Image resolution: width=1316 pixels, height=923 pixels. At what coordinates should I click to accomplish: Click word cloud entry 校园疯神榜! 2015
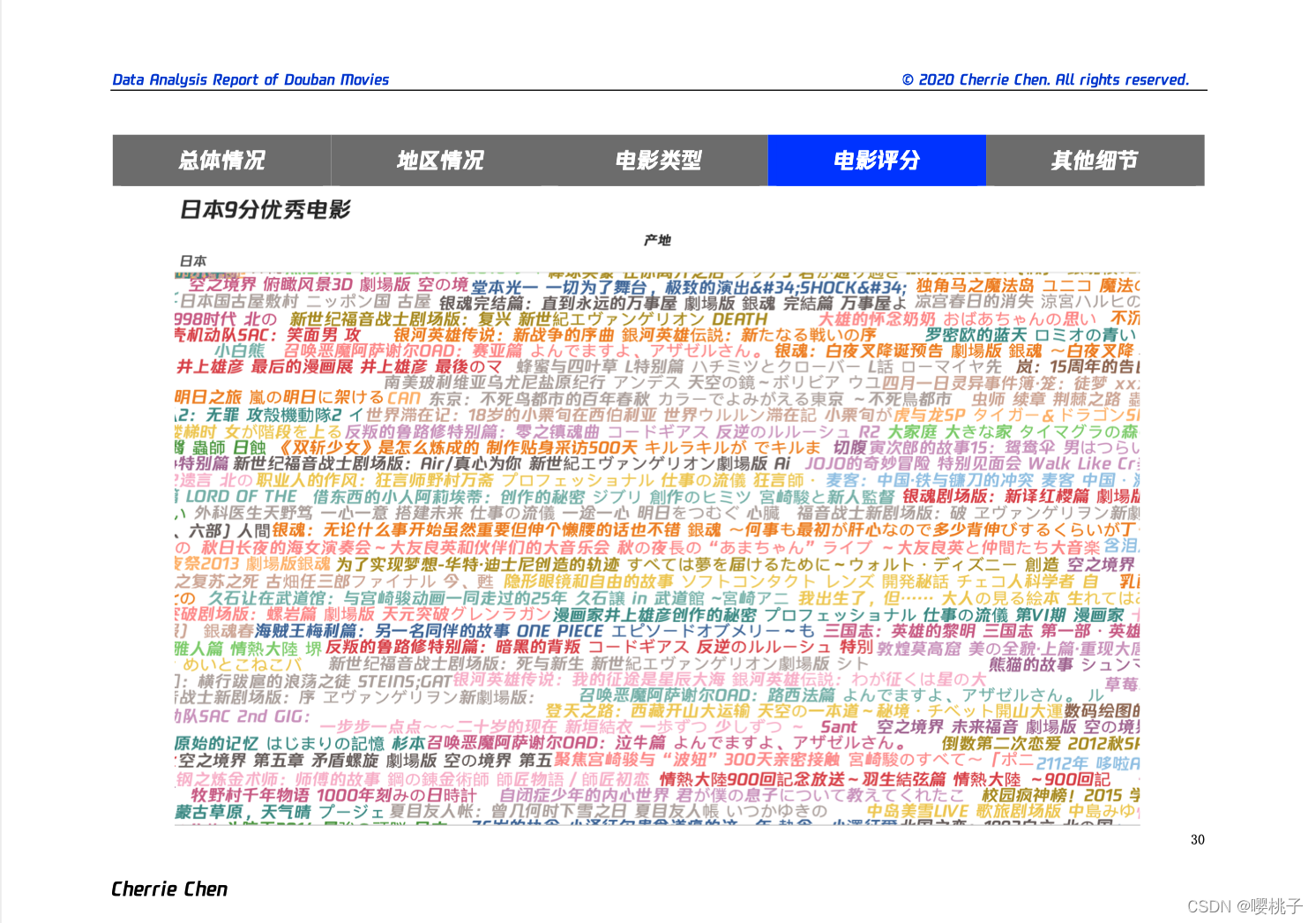(1052, 795)
